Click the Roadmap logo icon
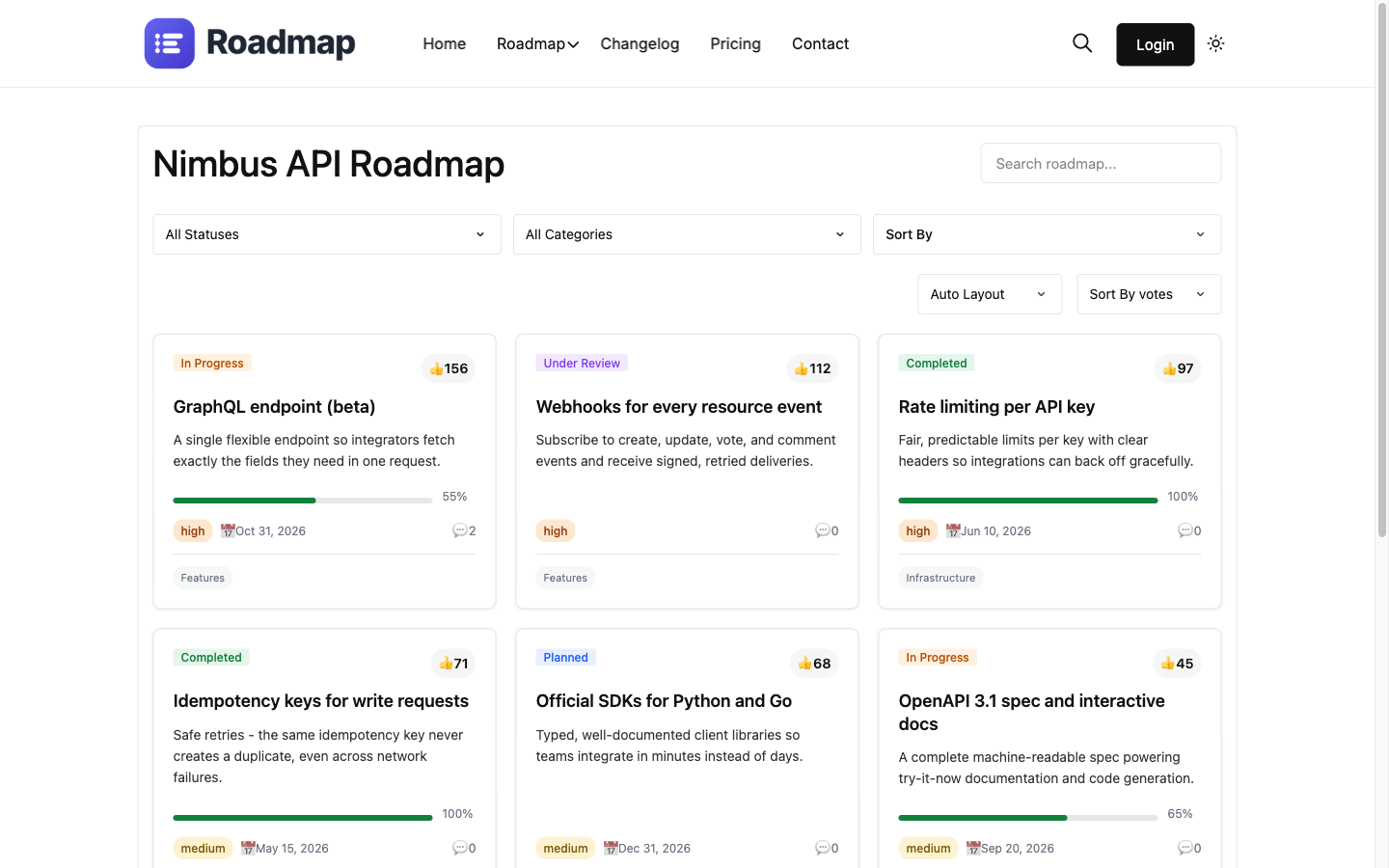 [x=170, y=43]
